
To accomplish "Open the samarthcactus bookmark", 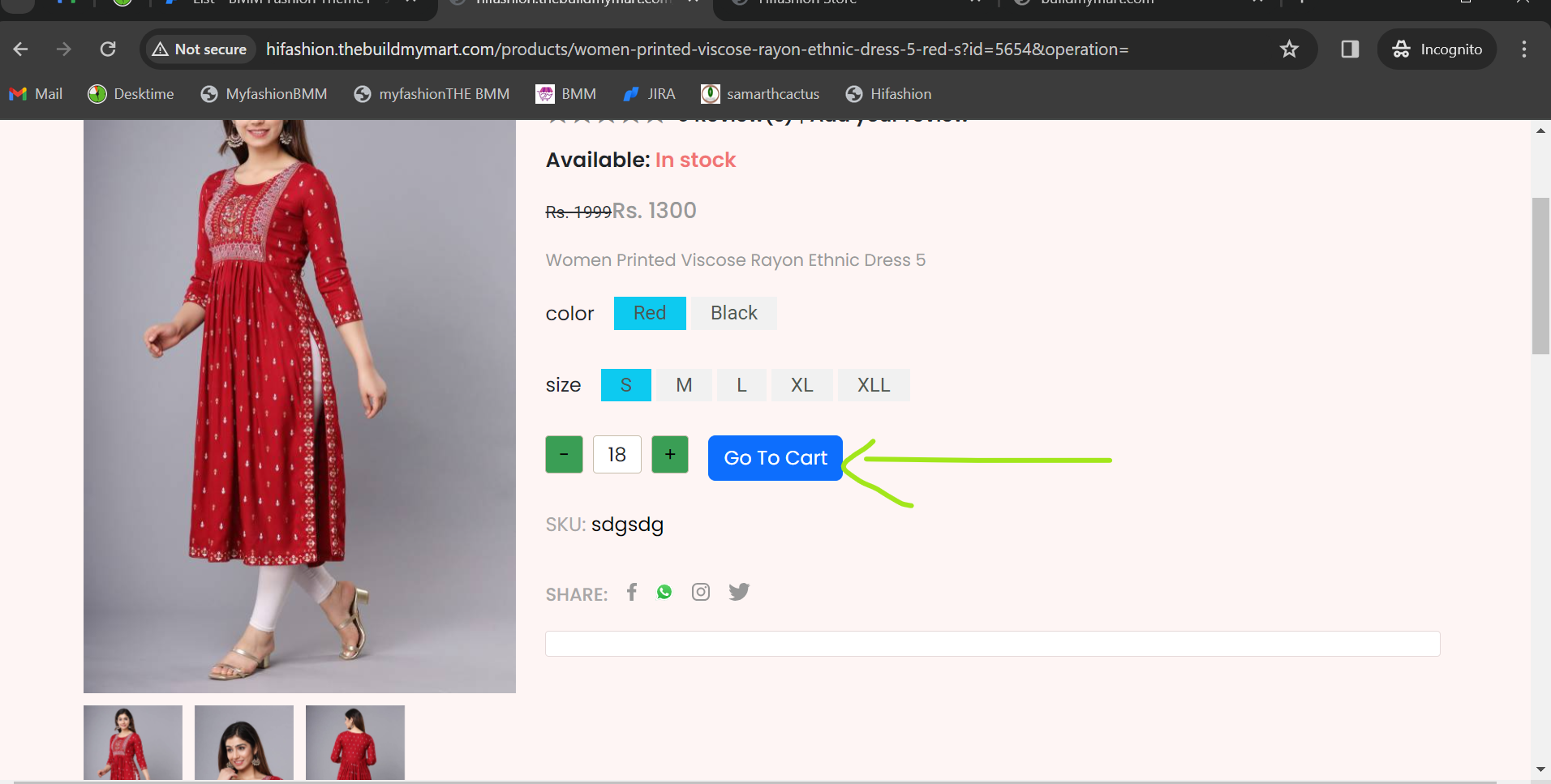I will coord(760,94).
